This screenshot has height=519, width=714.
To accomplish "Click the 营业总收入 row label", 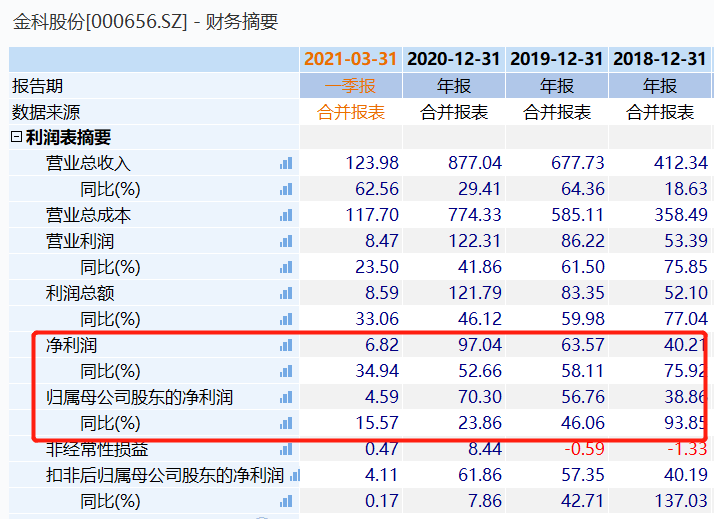I will pyautogui.click(x=88, y=163).
